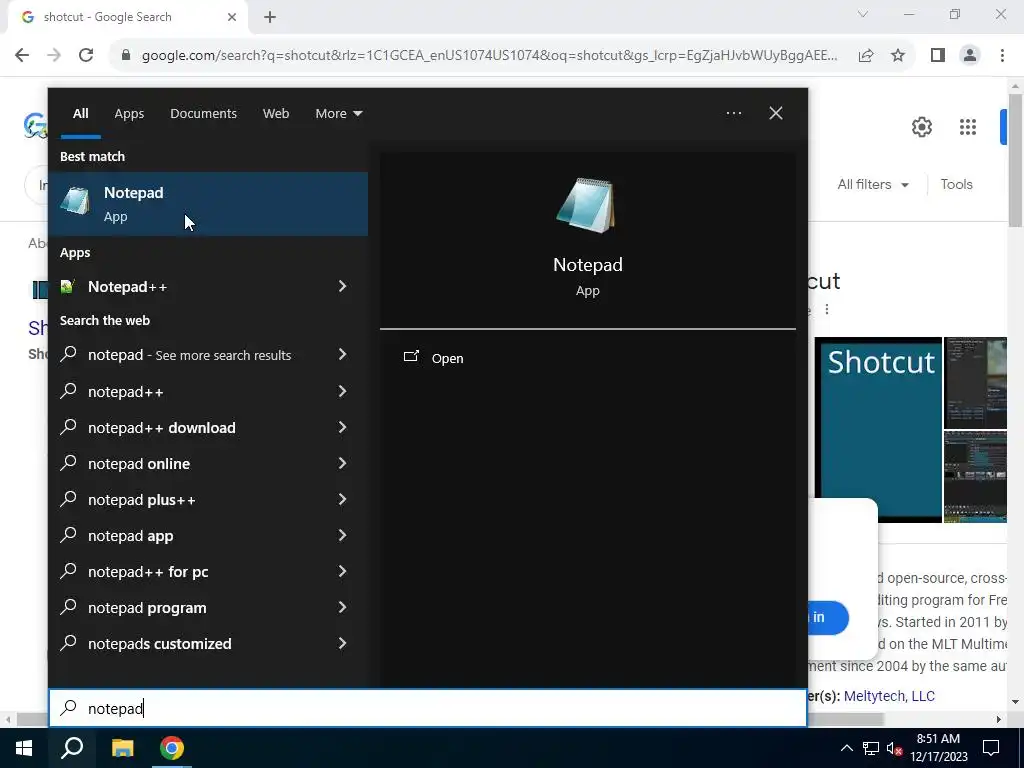Select 'notepad plus++' suggestion
The width and height of the screenshot is (1024, 768).
pyautogui.click(x=189, y=500)
